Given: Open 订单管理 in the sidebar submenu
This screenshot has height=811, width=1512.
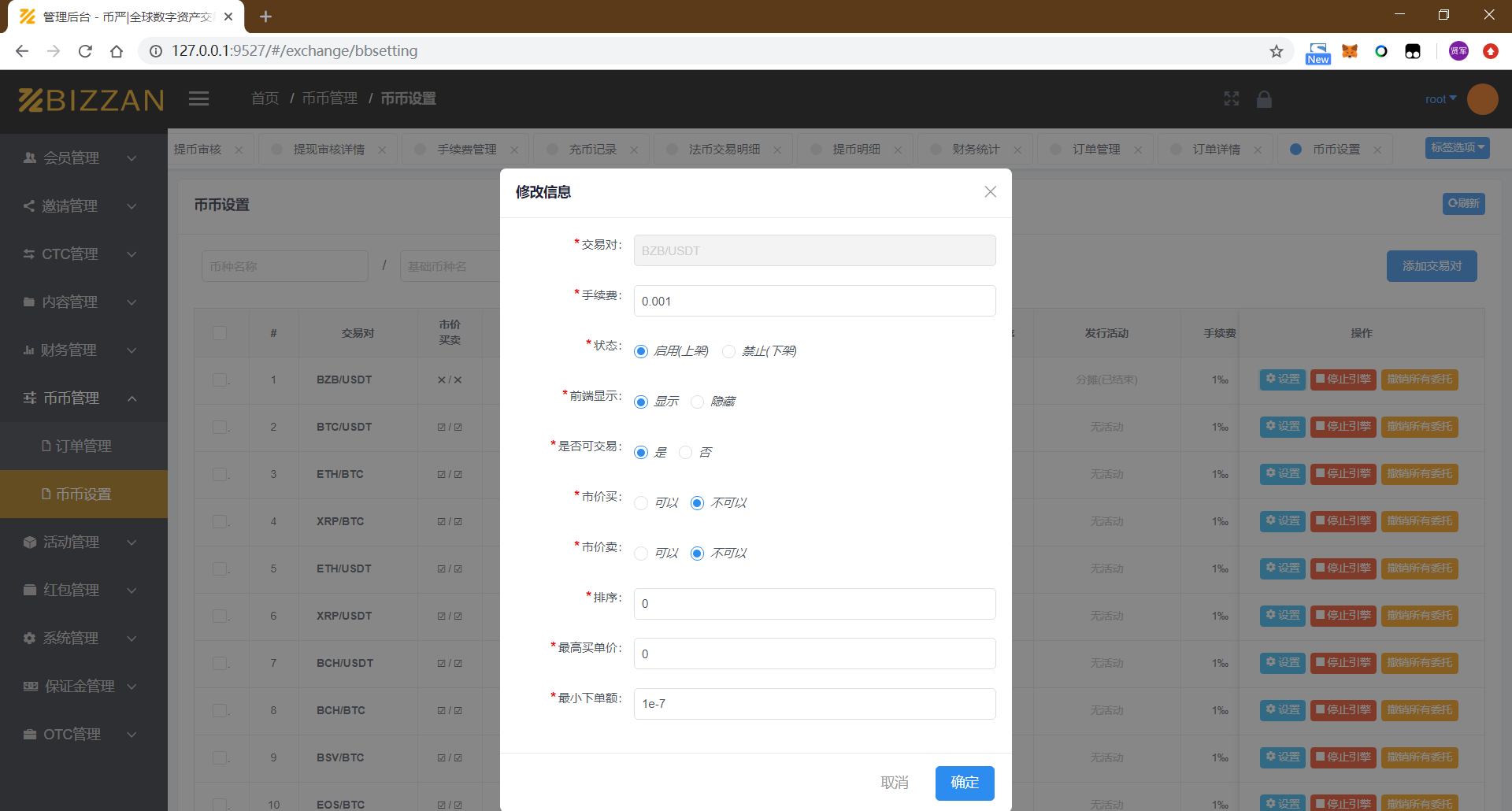Looking at the screenshot, I should [83, 446].
